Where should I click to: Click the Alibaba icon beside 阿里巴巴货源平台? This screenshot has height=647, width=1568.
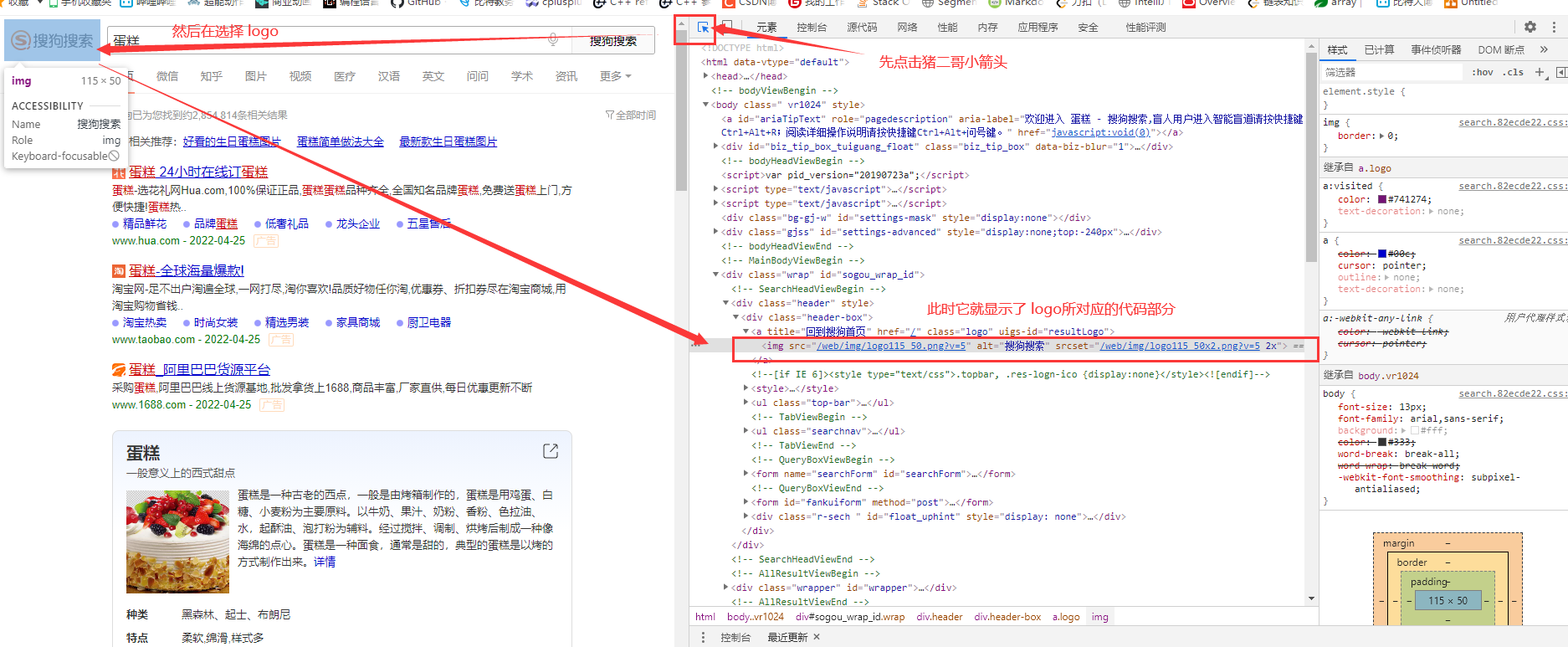coord(119,370)
